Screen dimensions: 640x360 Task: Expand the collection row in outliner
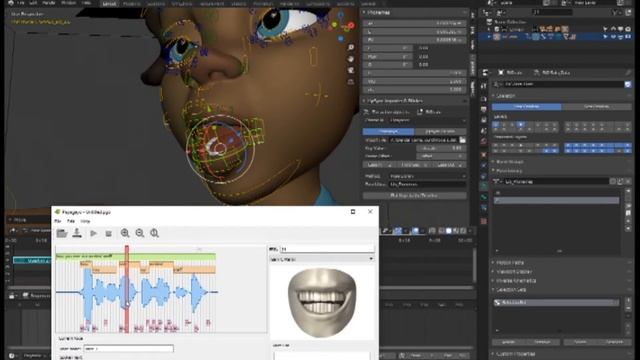tap(489, 29)
